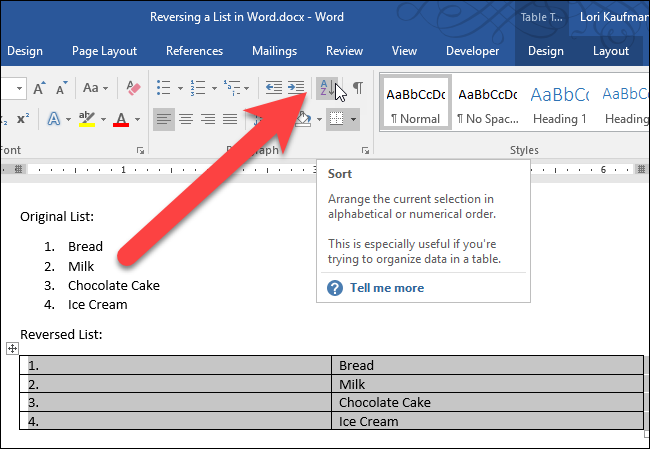Switch to the Page Layout tab
The height and width of the screenshot is (449, 650).
click(105, 51)
